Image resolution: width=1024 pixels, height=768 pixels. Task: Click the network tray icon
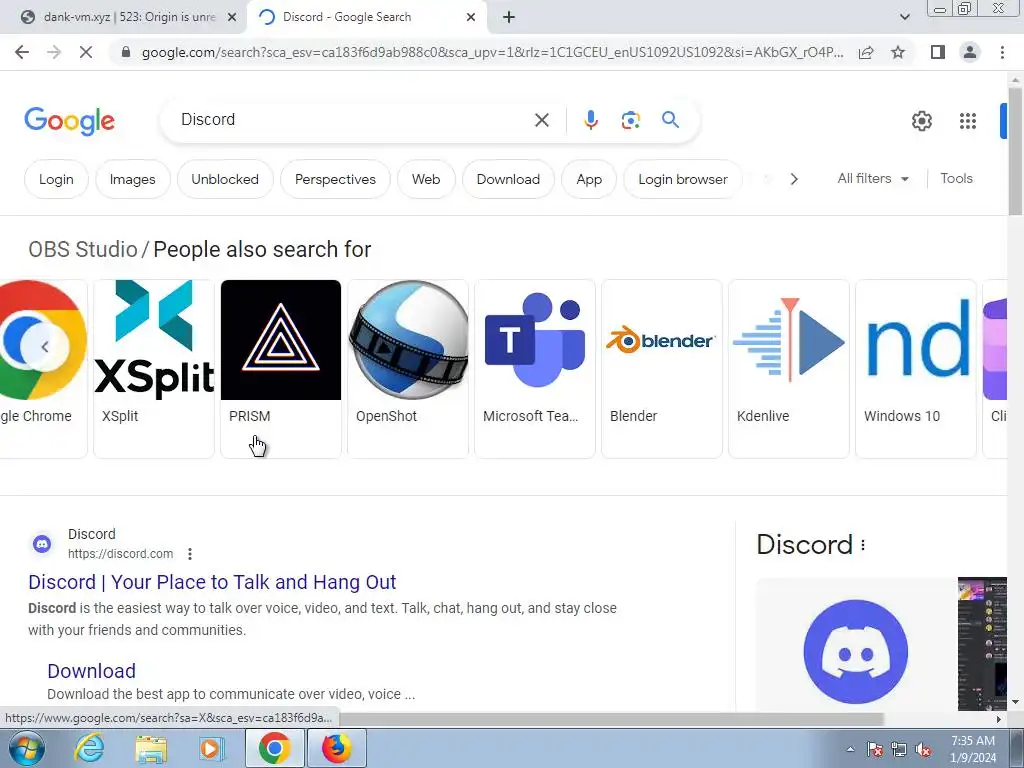pyautogui.click(x=899, y=750)
